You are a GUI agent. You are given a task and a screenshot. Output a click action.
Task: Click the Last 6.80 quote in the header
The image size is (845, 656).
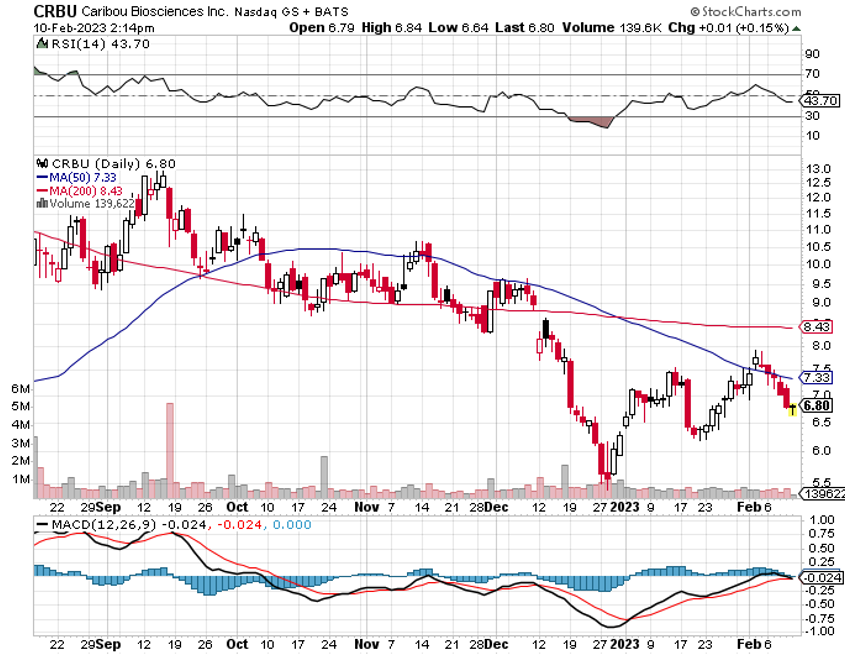coord(524,27)
